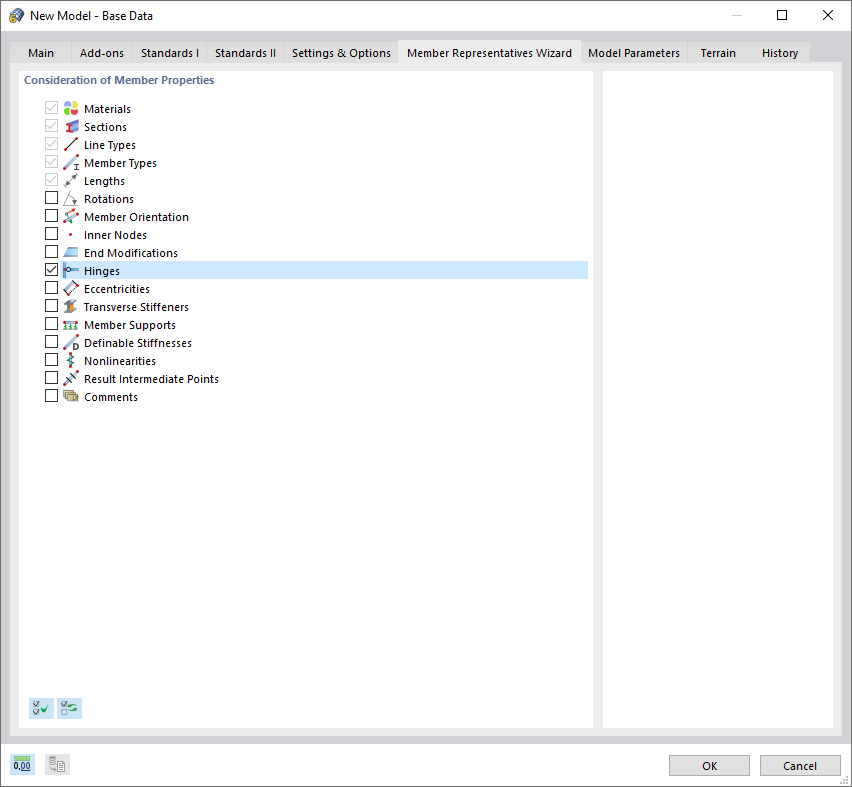Viewport: 852px width, 787px height.
Task: Select the Member Representatives Wizard tab
Action: (489, 53)
